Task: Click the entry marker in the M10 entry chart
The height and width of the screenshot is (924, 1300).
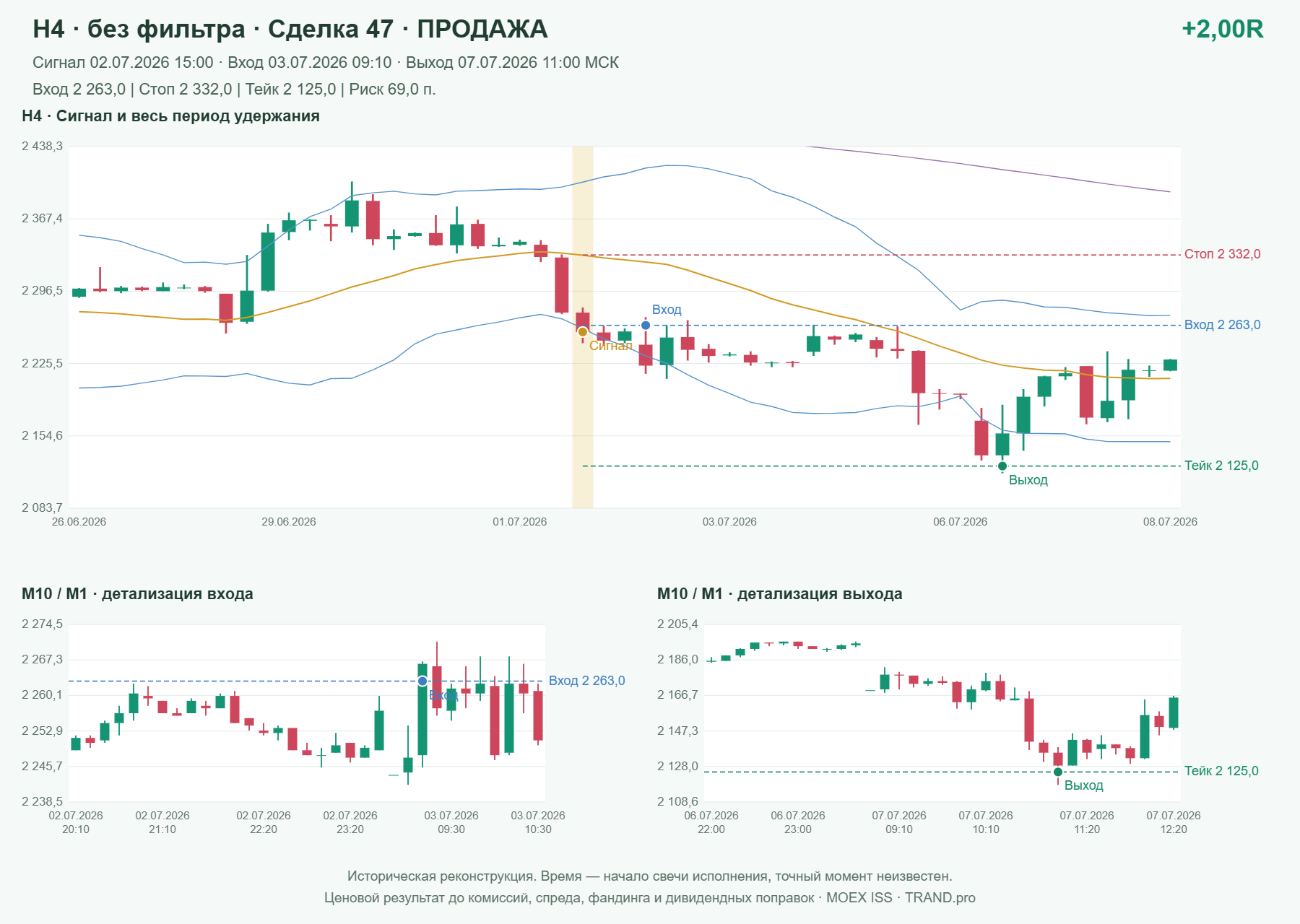Action: point(422,681)
